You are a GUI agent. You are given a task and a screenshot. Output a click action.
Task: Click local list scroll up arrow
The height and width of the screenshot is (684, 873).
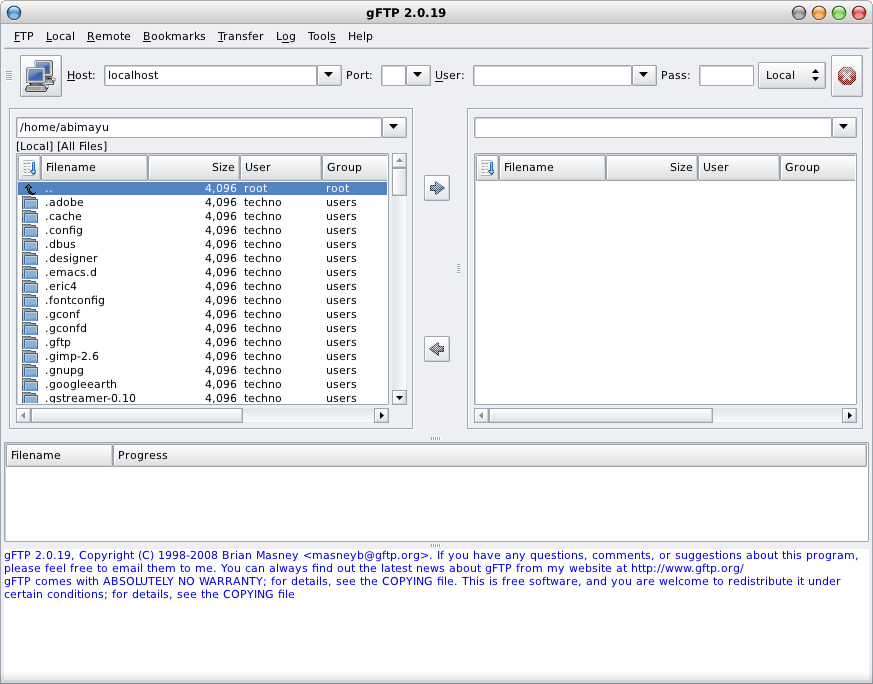pos(399,161)
